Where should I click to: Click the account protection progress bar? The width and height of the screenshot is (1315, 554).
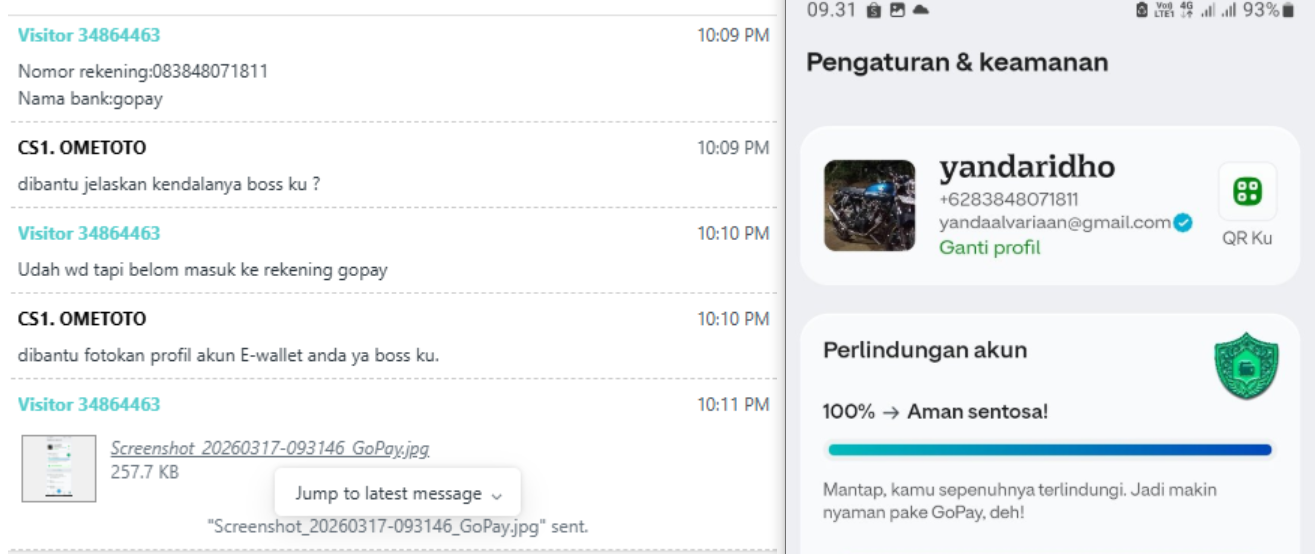point(1049,450)
